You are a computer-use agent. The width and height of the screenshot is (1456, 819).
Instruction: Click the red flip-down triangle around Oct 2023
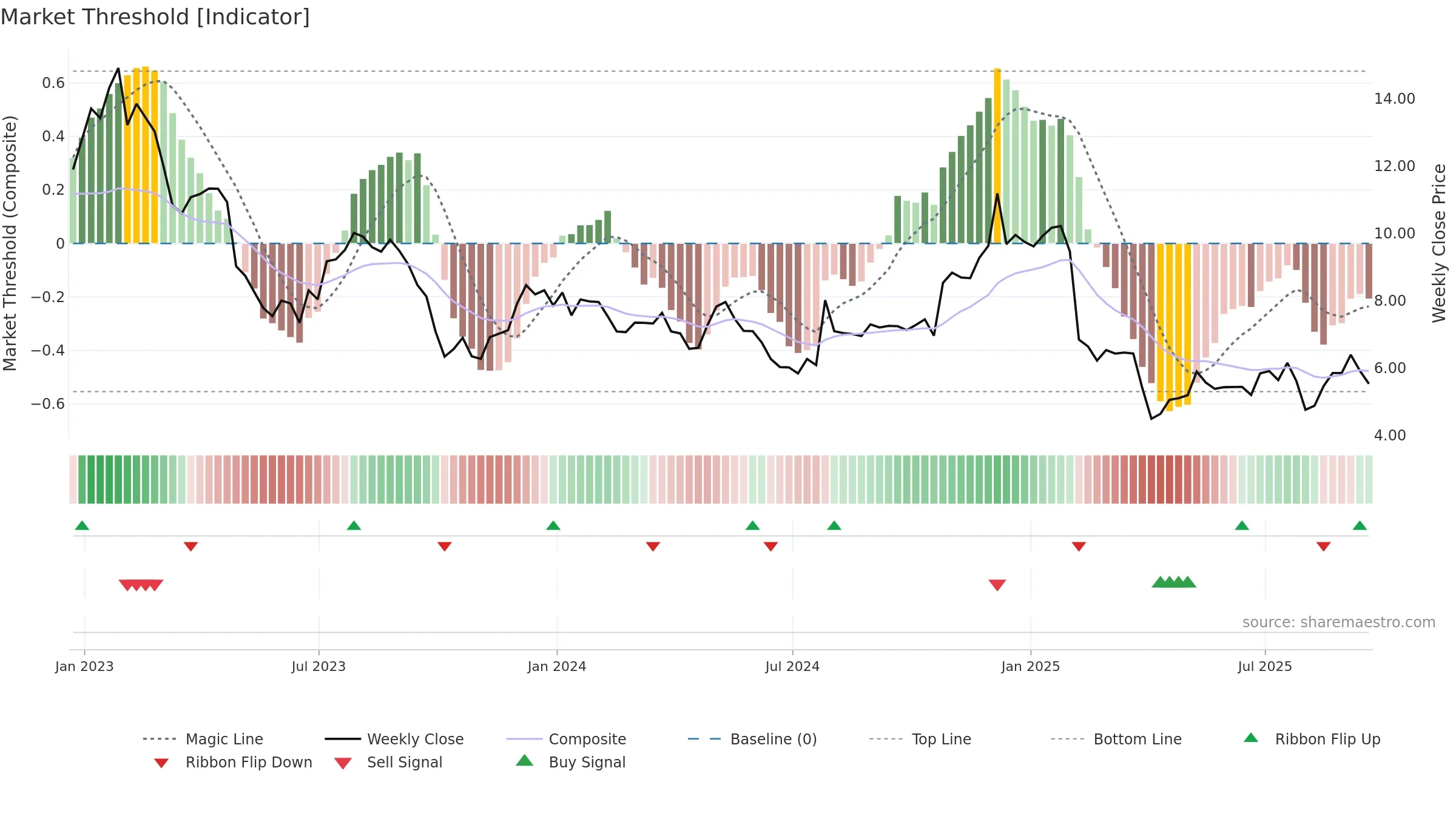(x=445, y=547)
